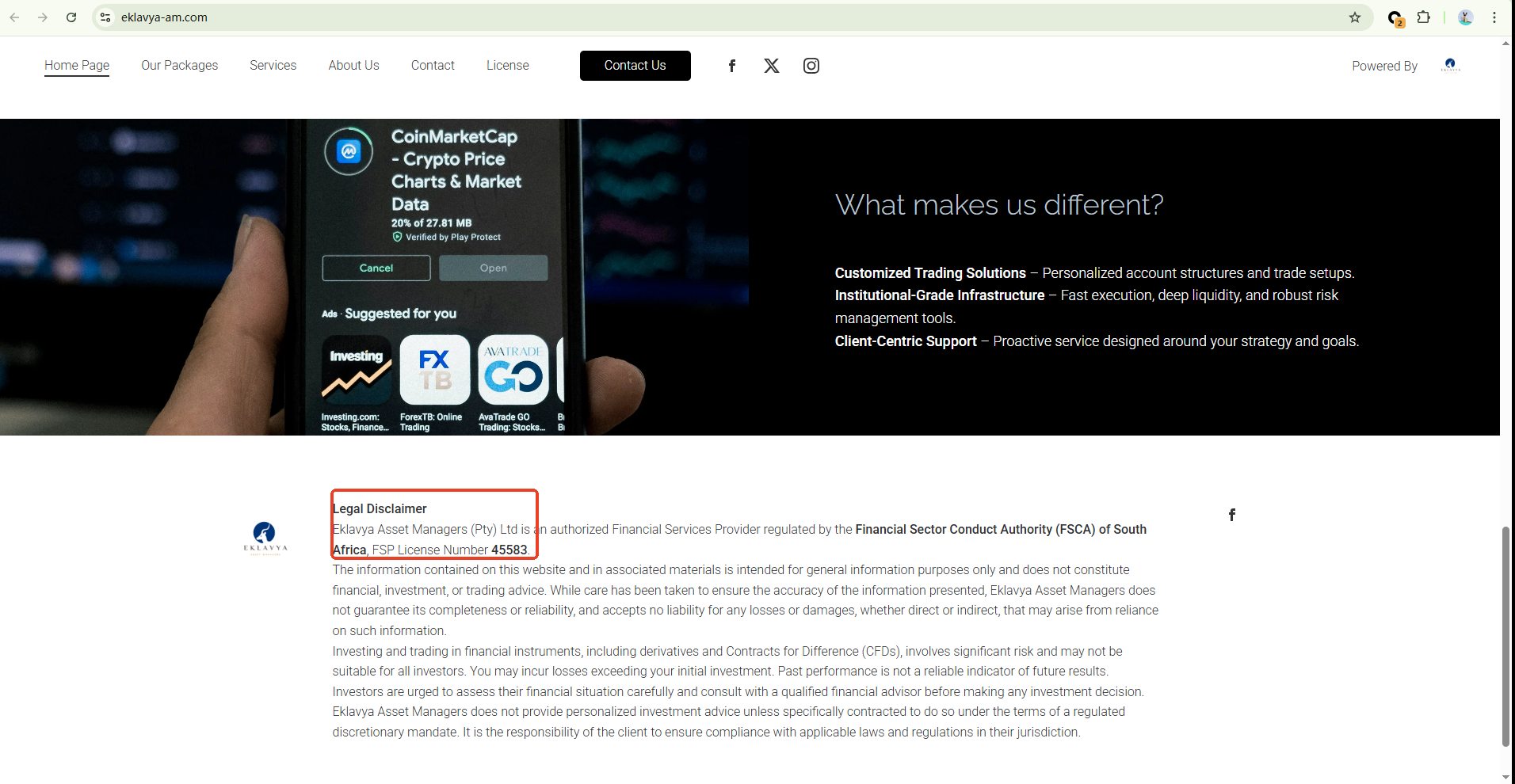This screenshot has height=784, width=1515.
Task: View site information icon in address bar
Action: [x=105, y=17]
